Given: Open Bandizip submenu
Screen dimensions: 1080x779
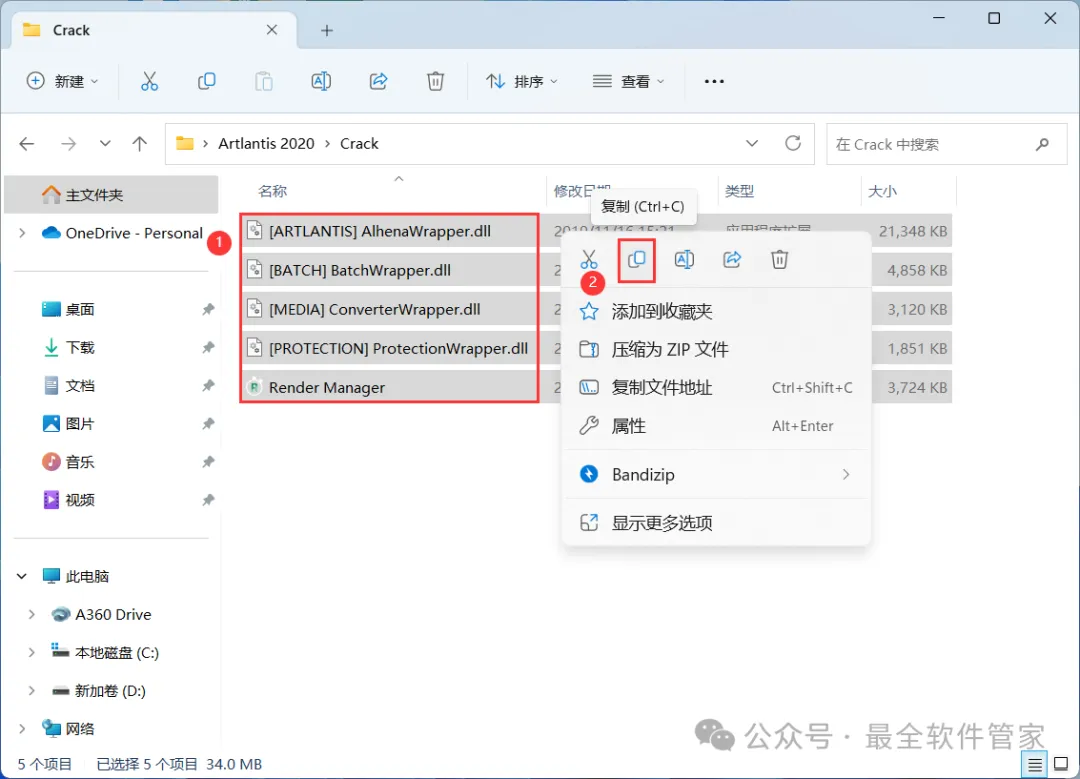Looking at the screenshot, I should pyautogui.click(x=716, y=475).
